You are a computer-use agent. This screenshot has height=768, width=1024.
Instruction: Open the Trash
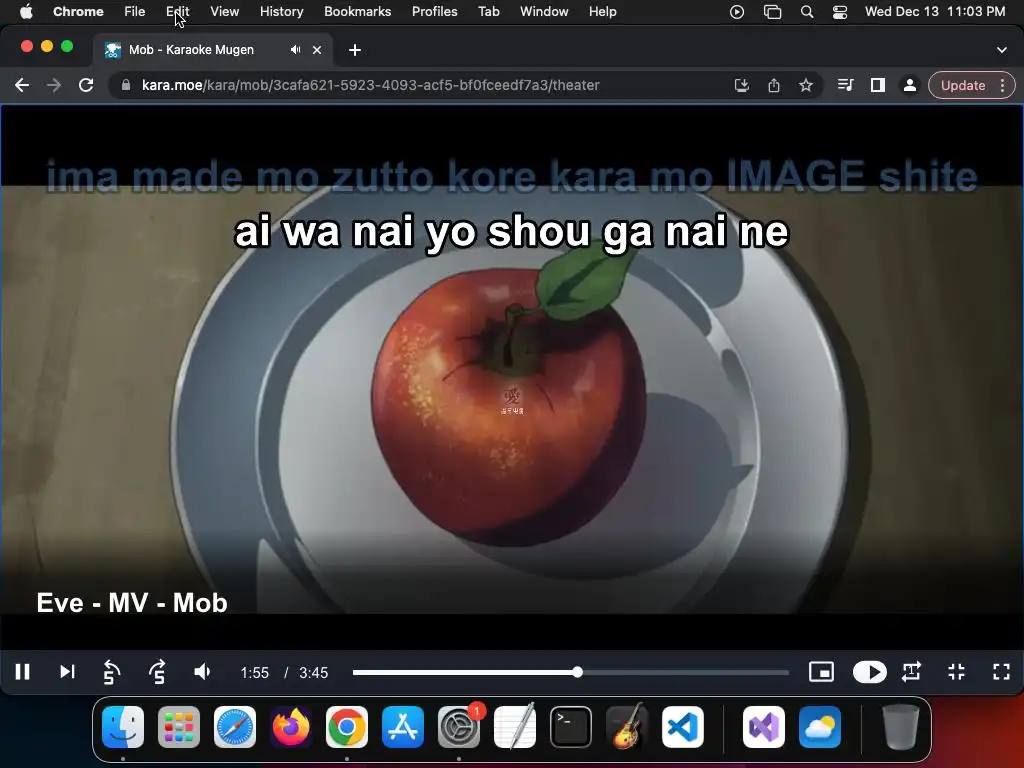[901, 727]
